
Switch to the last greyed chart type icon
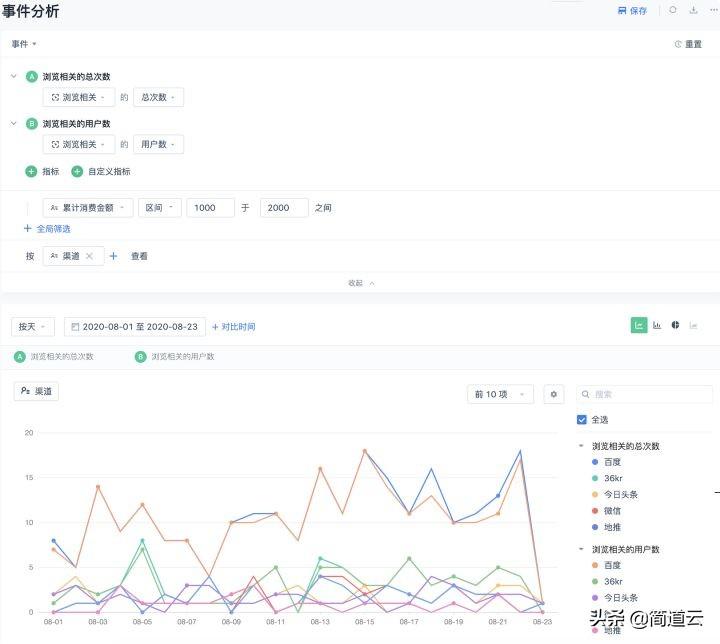click(x=693, y=326)
